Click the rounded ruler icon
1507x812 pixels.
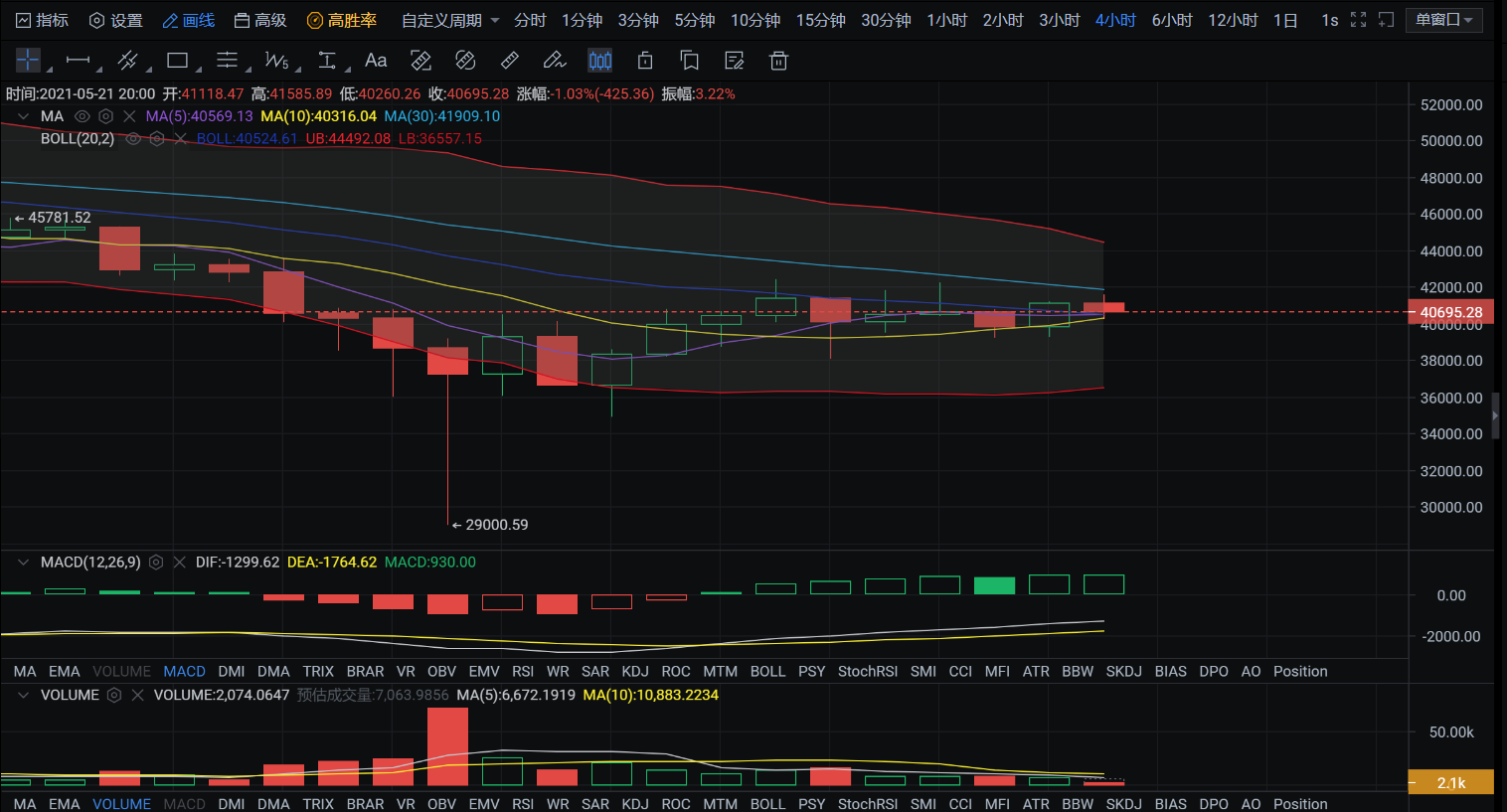click(465, 61)
